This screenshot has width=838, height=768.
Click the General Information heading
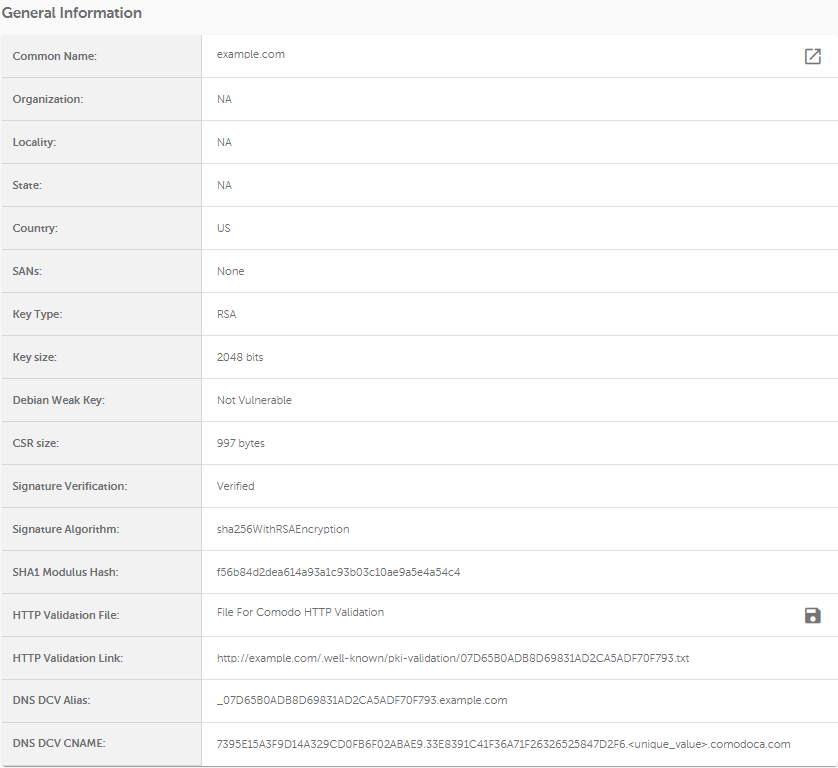coord(72,13)
